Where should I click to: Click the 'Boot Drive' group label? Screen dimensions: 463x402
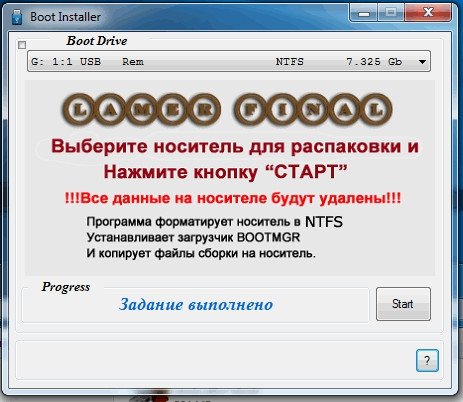[x=97, y=41]
